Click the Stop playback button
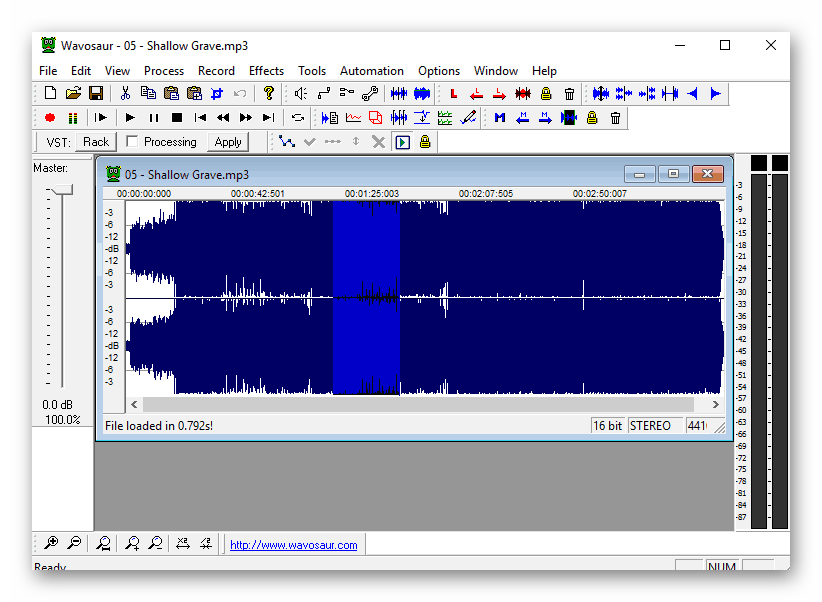This screenshot has width=822, height=602. point(177,118)
